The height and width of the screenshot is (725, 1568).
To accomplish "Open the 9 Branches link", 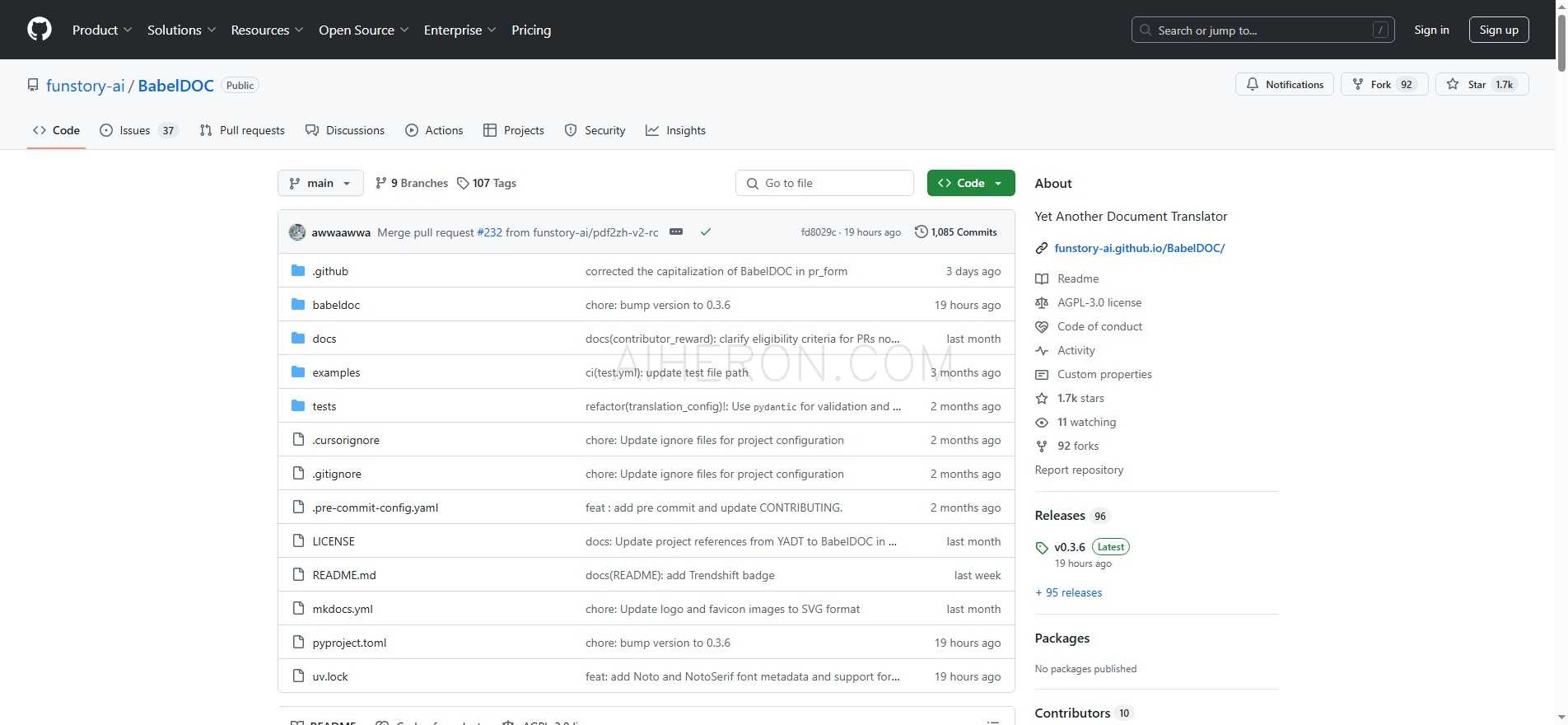I will (x=411, y=183).
